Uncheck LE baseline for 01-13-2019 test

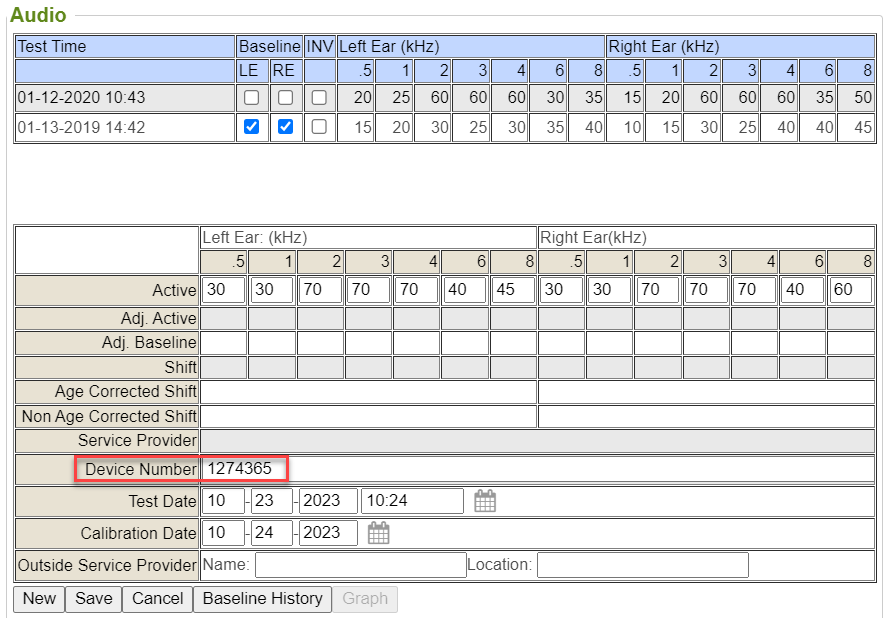[251, 127]
